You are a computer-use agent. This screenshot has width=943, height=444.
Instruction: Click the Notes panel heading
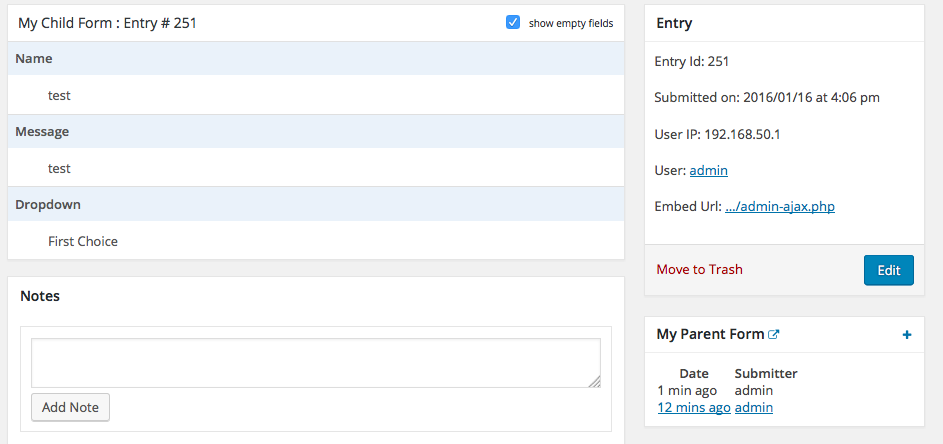point(40,296)
